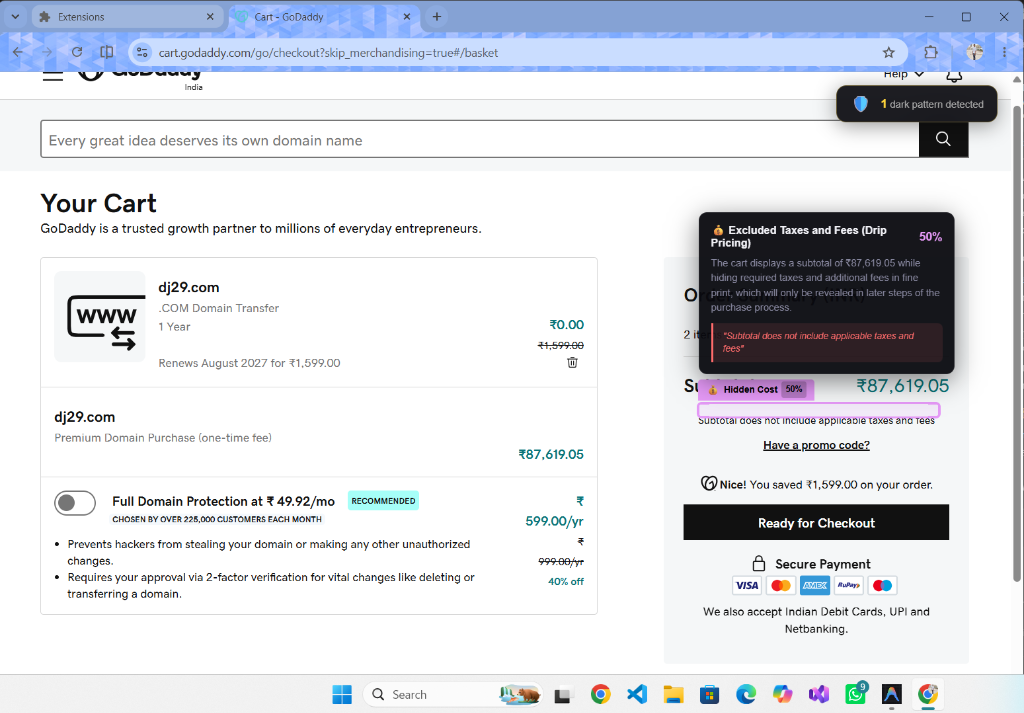
Task: Click the www transfer domain icon
Action: click(100, 317)
